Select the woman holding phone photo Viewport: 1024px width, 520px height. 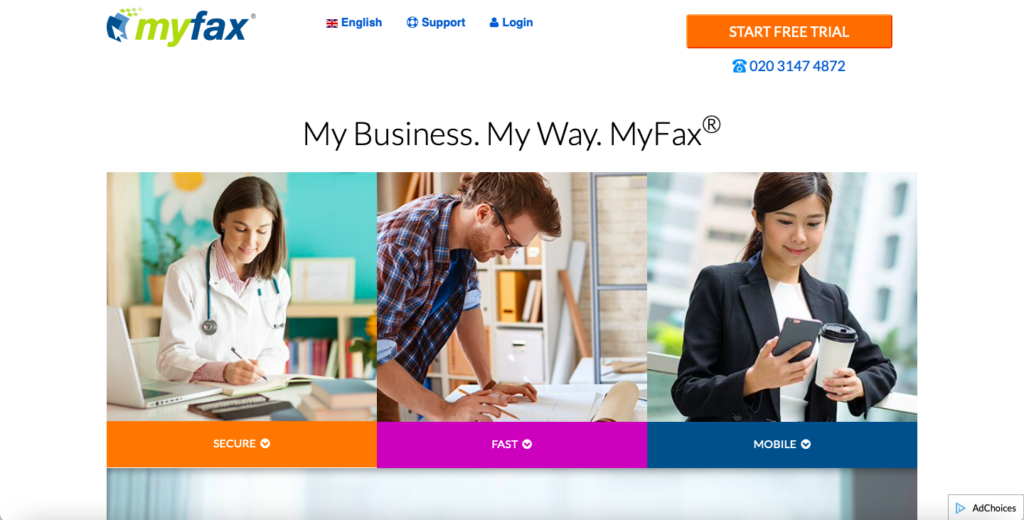pos(782,297)
